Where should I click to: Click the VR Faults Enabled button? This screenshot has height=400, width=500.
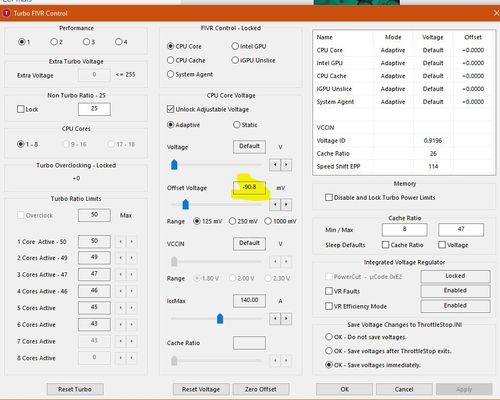455,291
